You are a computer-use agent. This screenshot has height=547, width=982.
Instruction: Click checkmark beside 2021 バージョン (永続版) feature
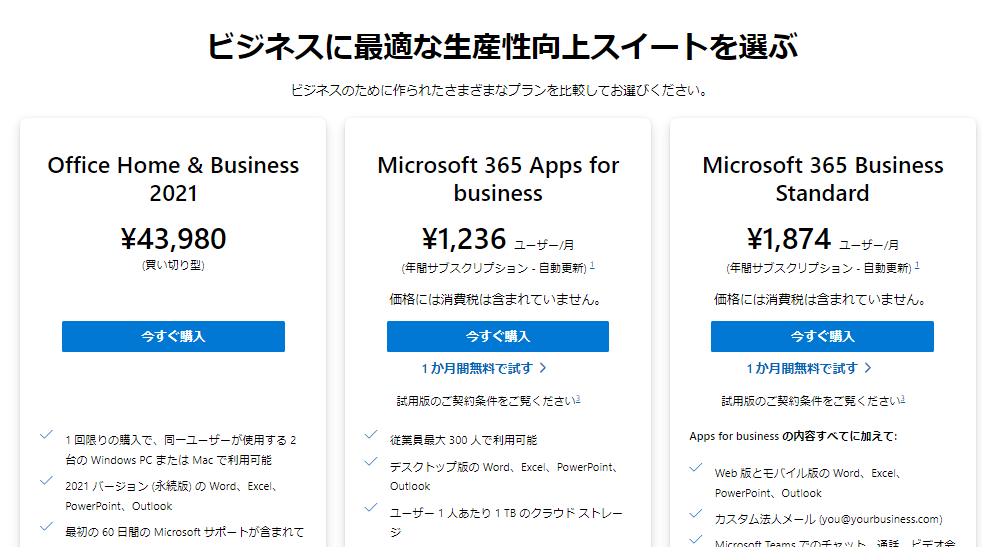tap(46, 481)
